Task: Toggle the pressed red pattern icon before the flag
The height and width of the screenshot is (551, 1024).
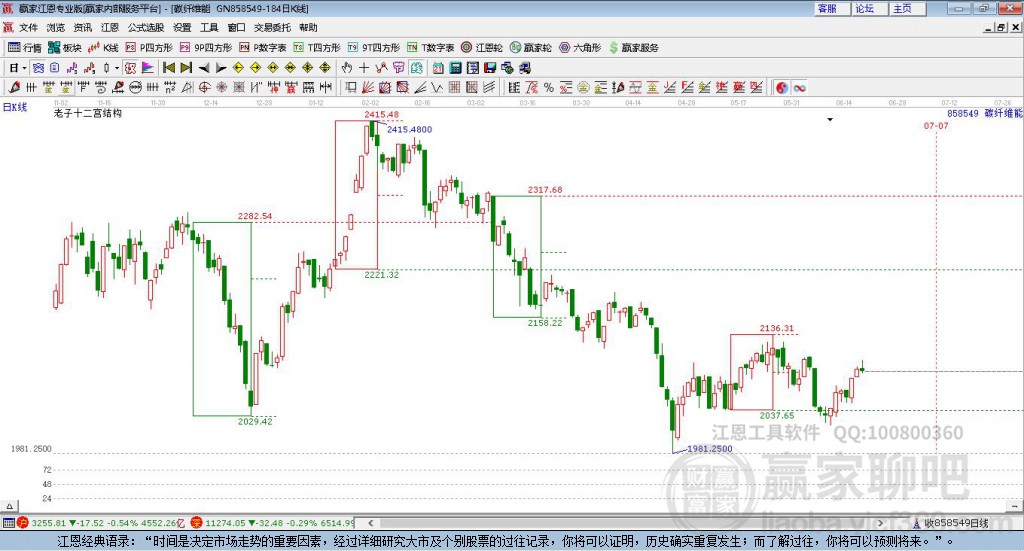Action: click(x=131, y=68)
